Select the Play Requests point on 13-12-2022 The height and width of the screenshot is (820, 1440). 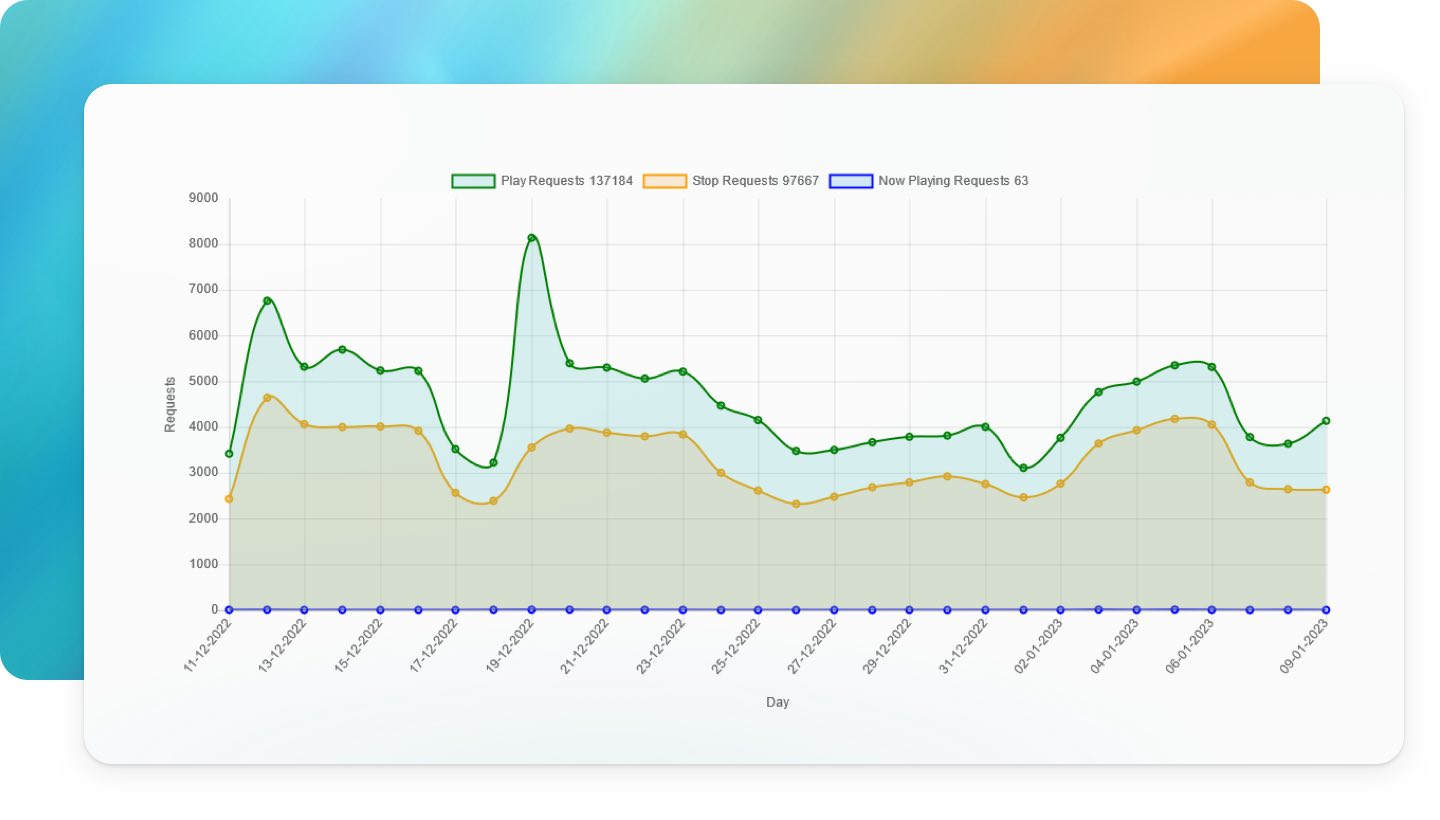point(304,367)
